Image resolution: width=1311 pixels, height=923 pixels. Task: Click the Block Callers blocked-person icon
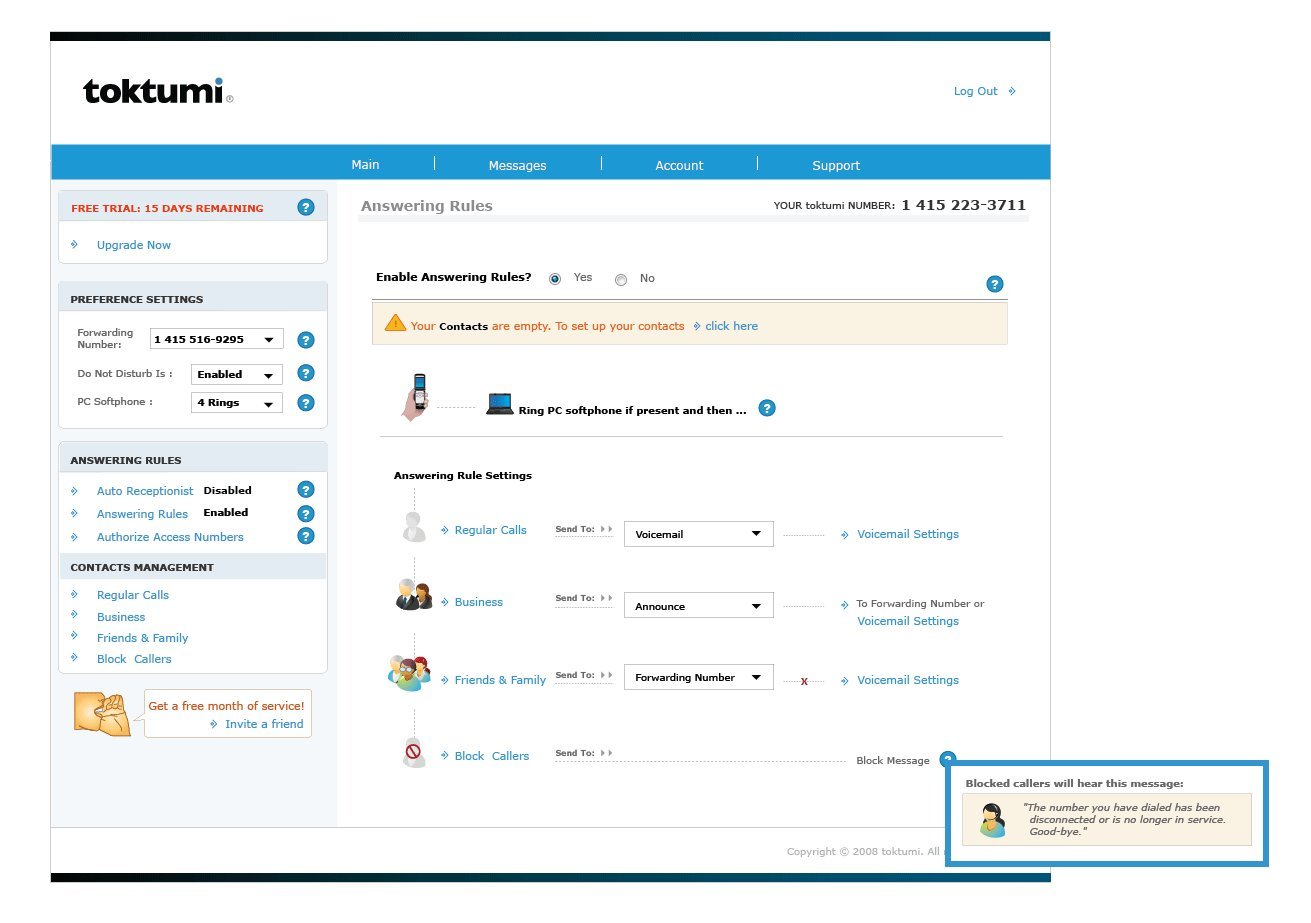tap(413, 752)
